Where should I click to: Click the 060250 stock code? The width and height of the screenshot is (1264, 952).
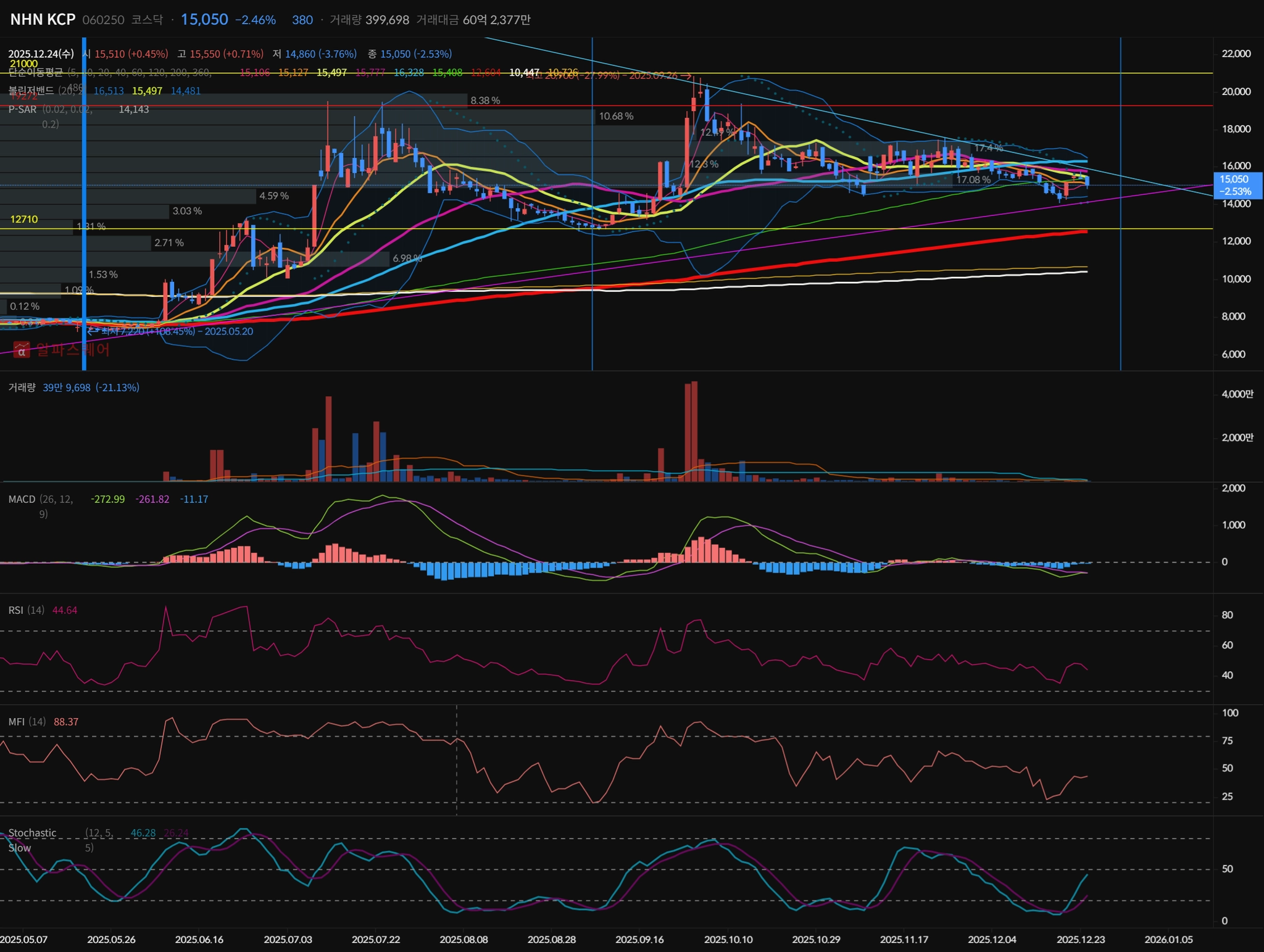103,20
